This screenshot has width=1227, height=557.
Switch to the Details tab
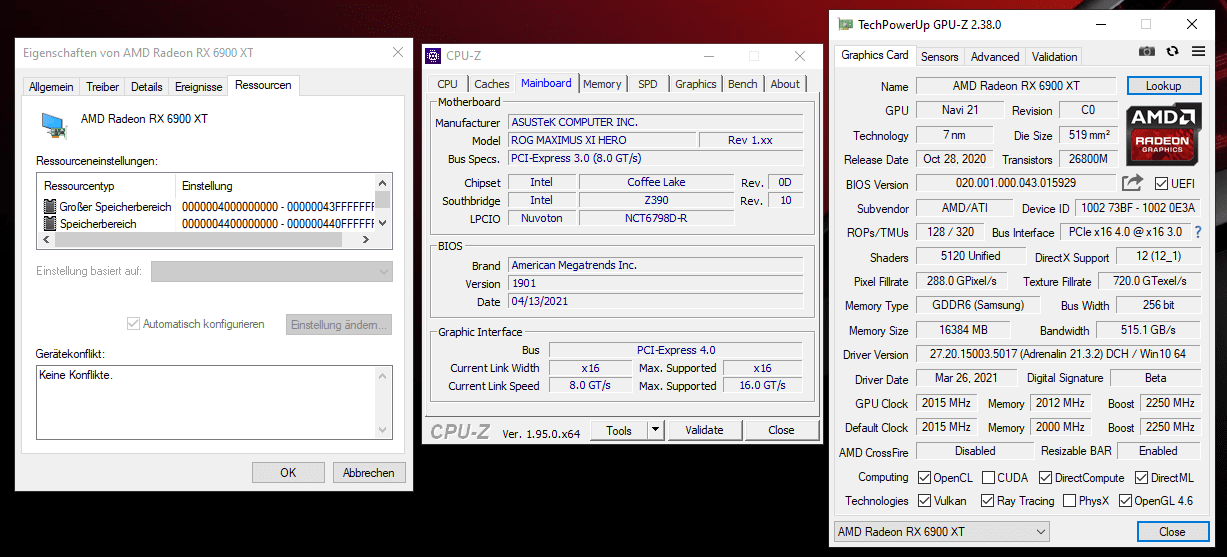[x=146, y=87]
